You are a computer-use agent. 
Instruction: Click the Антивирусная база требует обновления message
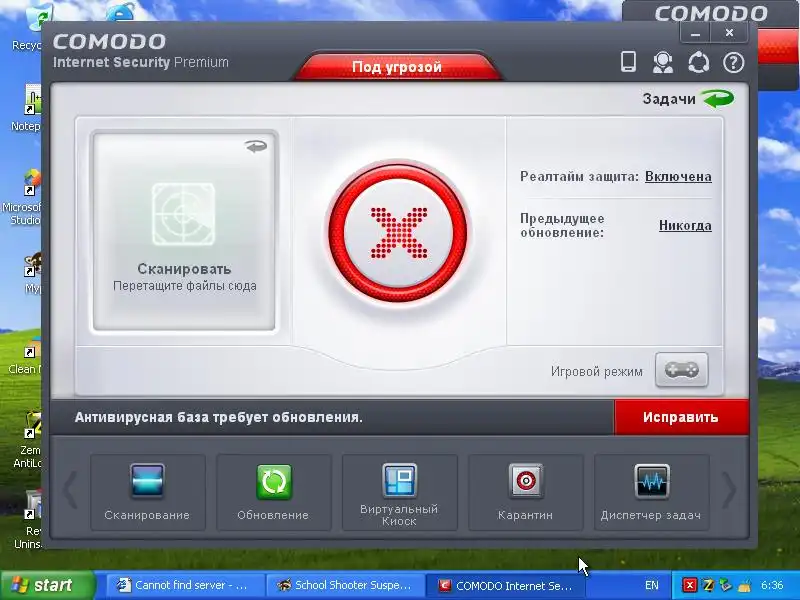pyautogui.click(x=218, y=417)
